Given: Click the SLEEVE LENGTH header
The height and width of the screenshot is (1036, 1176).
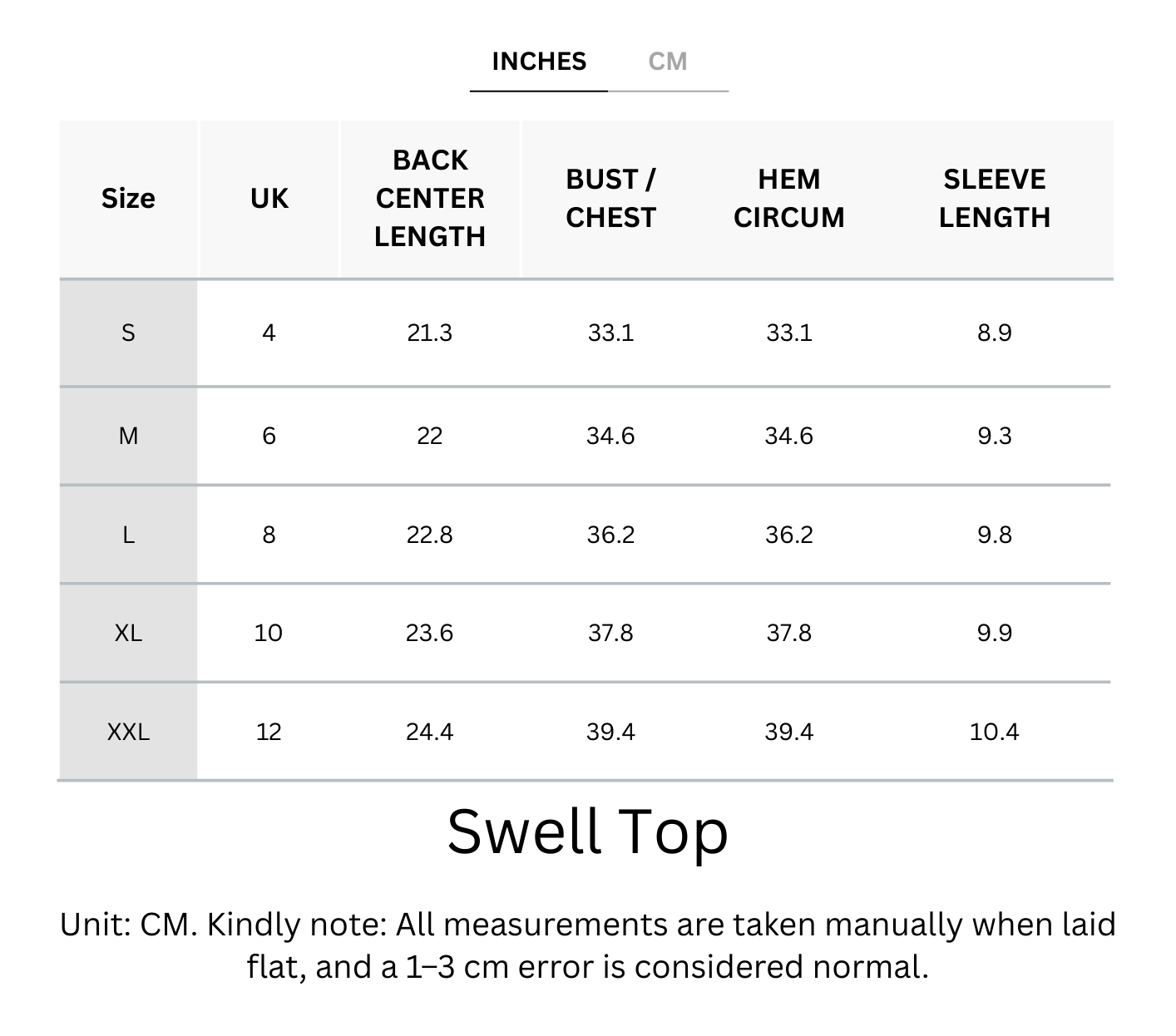Looking at the screenshot, I should pos(994,199).
